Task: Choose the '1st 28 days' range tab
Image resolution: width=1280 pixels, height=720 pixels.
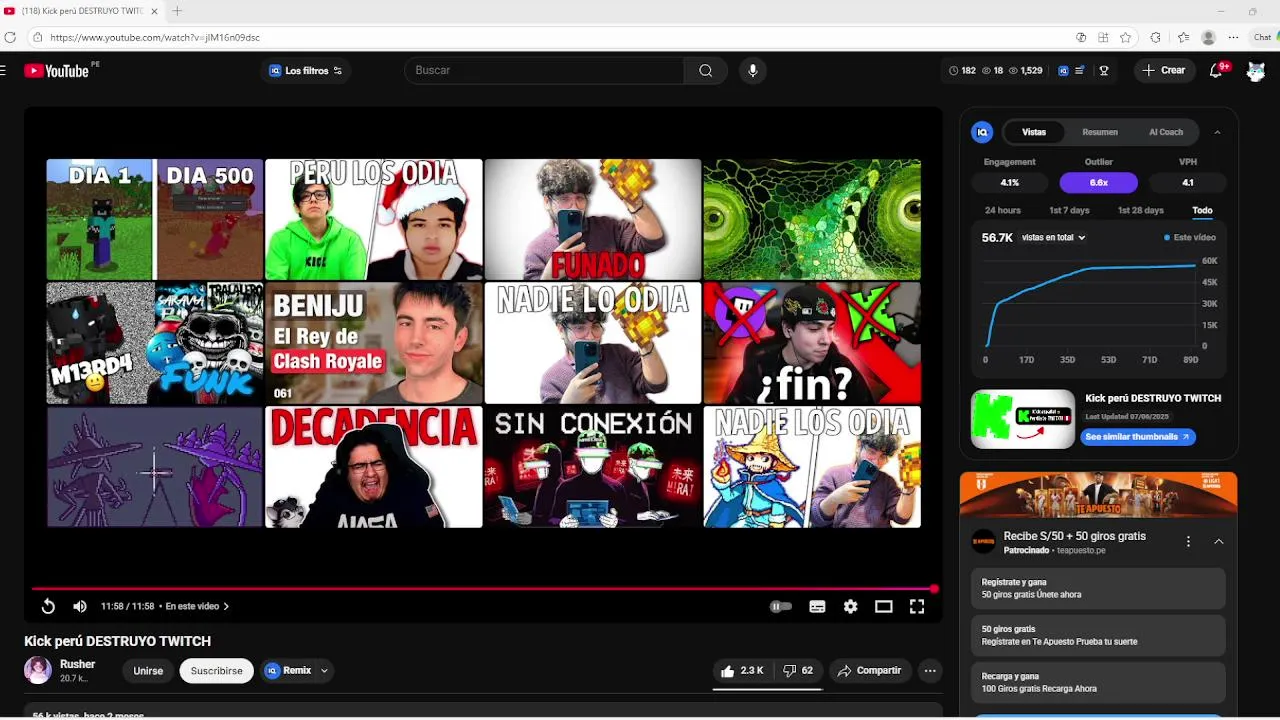Action: coord(1141,211)
